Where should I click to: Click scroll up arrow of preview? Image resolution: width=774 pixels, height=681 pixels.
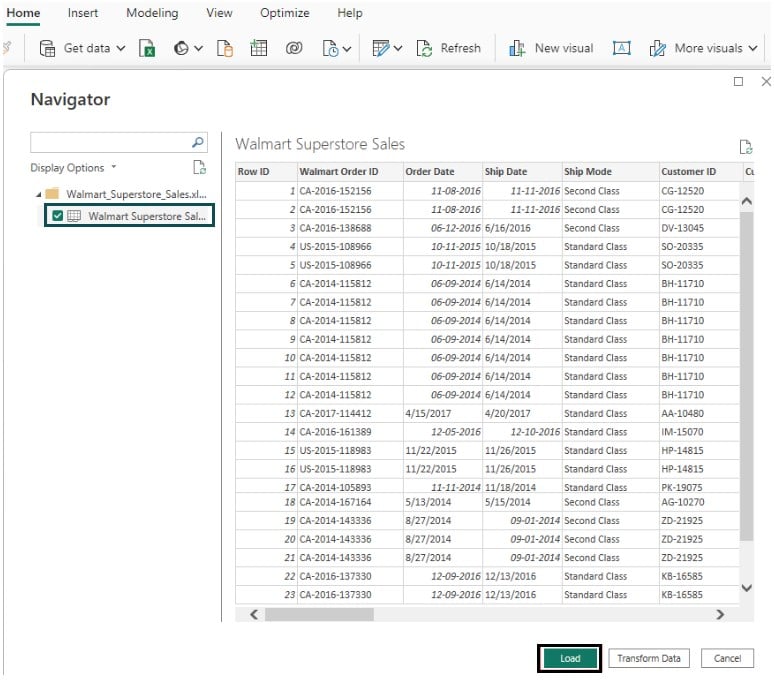click(747, 201)
